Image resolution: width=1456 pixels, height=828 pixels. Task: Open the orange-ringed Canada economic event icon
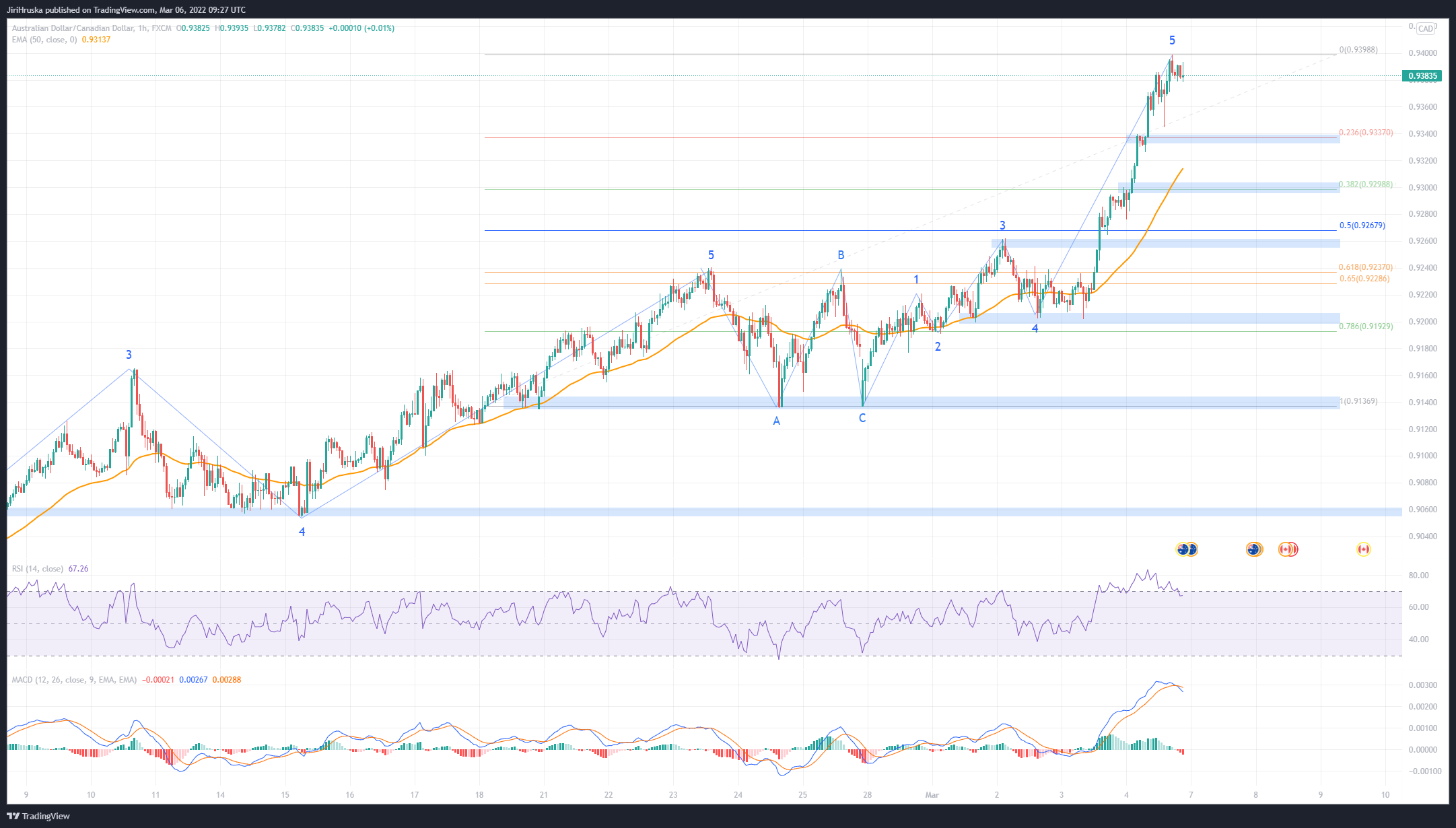coord(1287,549)
